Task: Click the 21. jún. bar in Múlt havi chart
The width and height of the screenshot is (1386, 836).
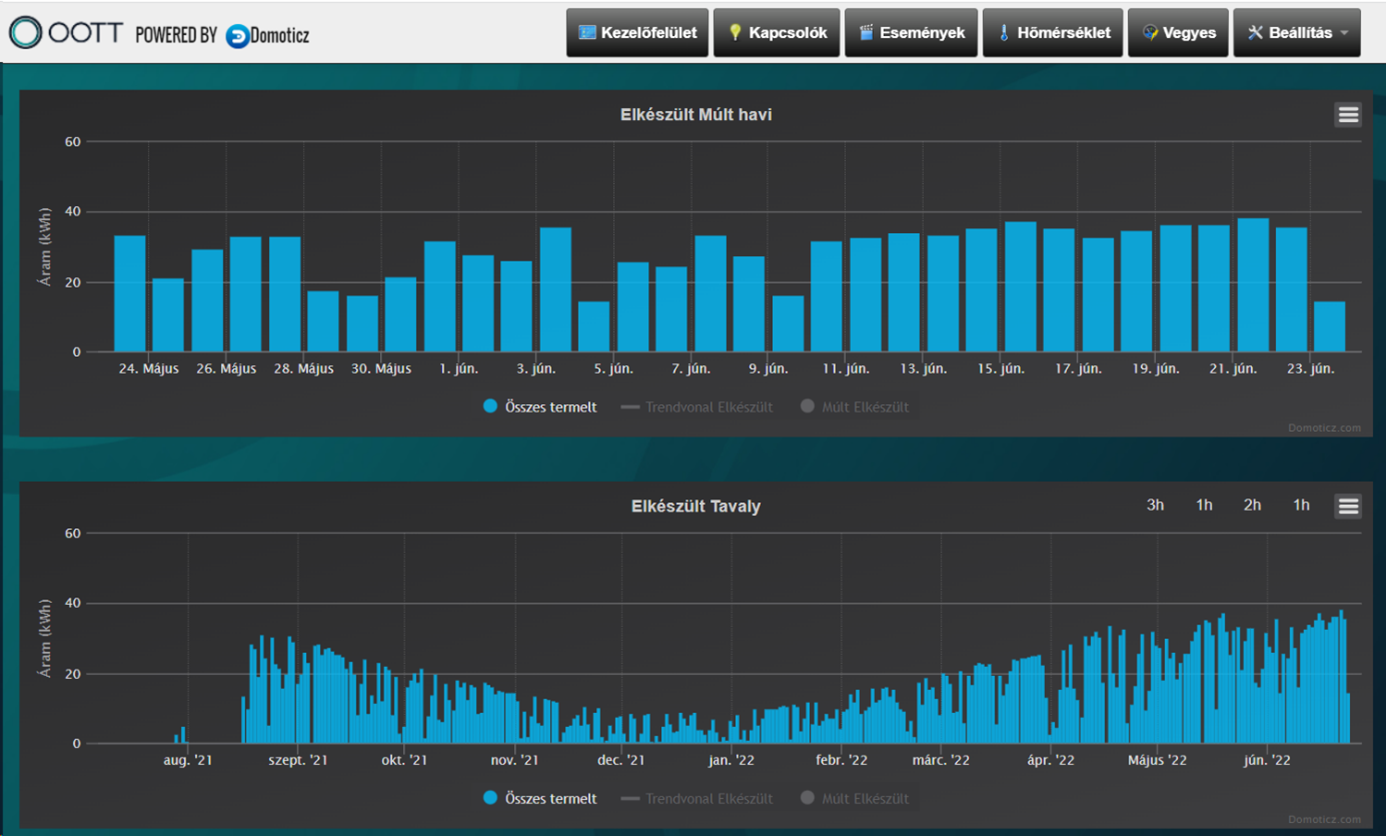Action: [1252, 285]
